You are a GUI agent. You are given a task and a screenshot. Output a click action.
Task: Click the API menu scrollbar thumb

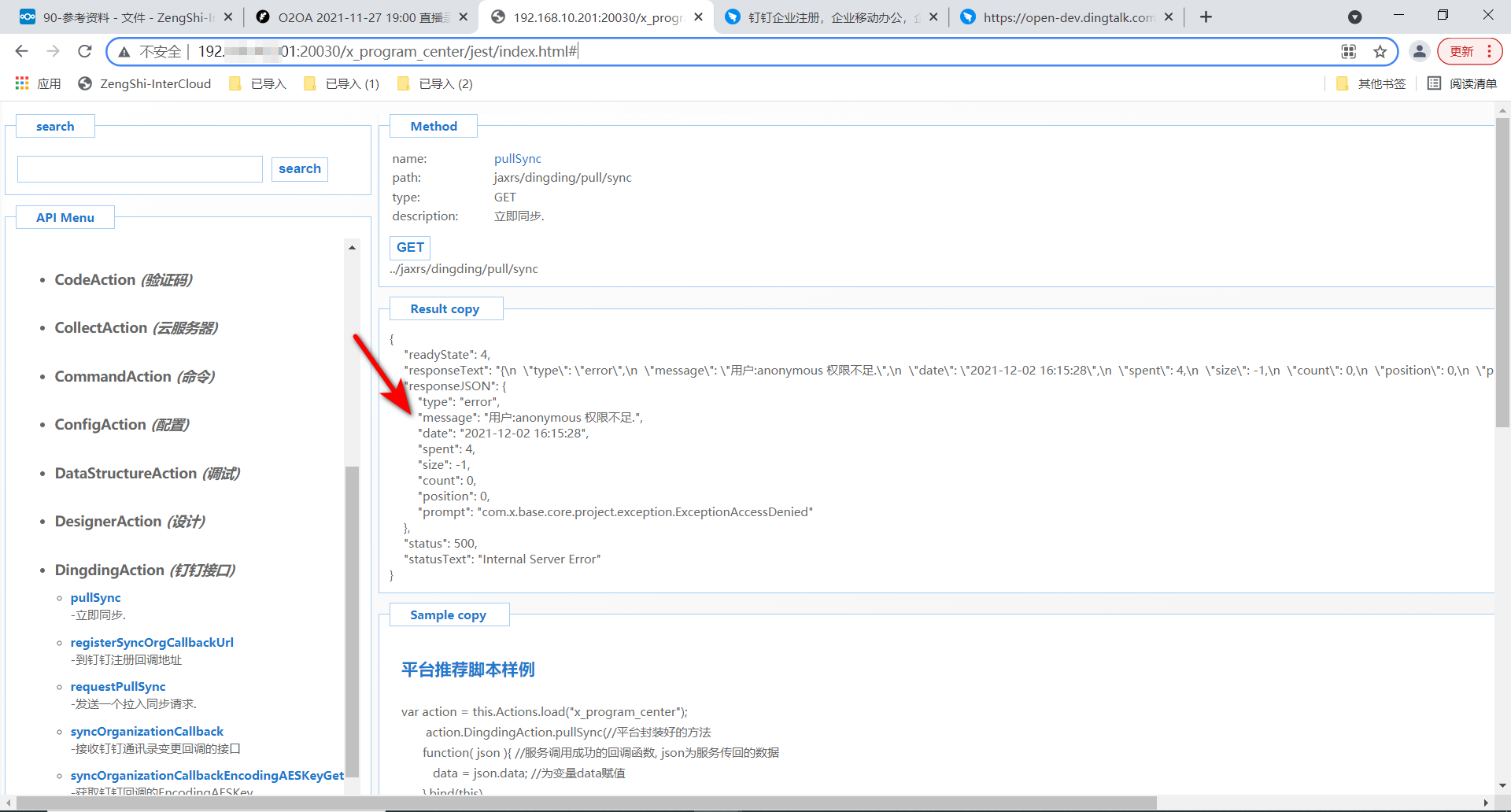(x=352, y=622)
